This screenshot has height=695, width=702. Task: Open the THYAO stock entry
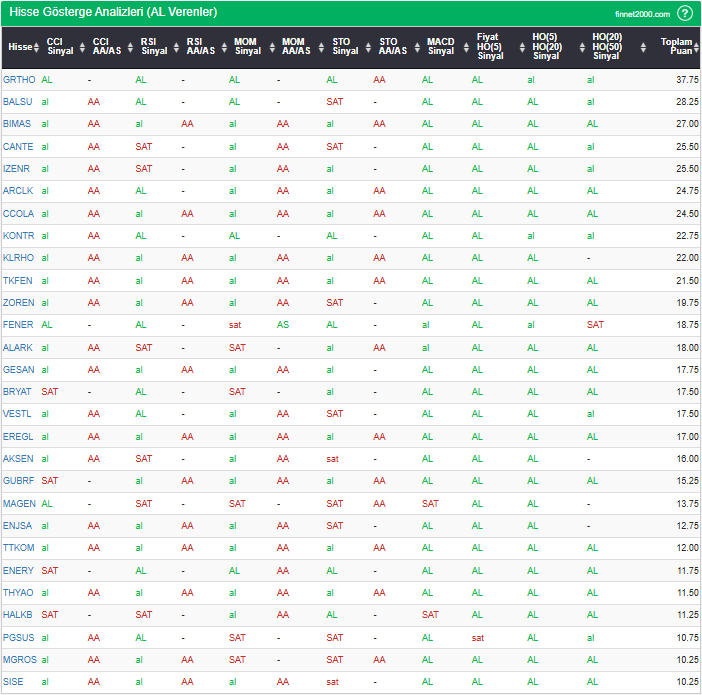coord(18,593)
